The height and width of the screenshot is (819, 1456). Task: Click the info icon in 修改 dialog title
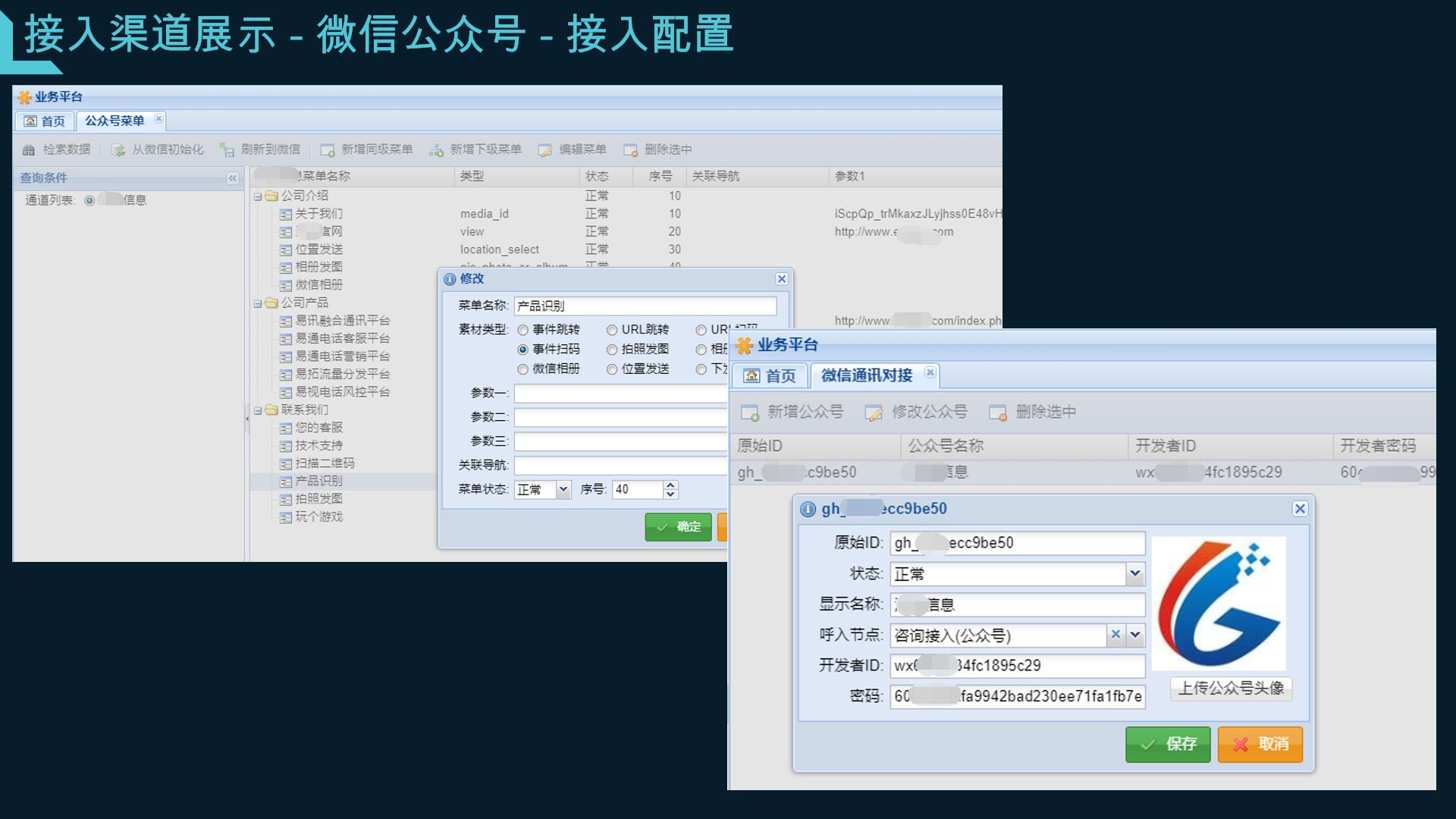[450, 279]
